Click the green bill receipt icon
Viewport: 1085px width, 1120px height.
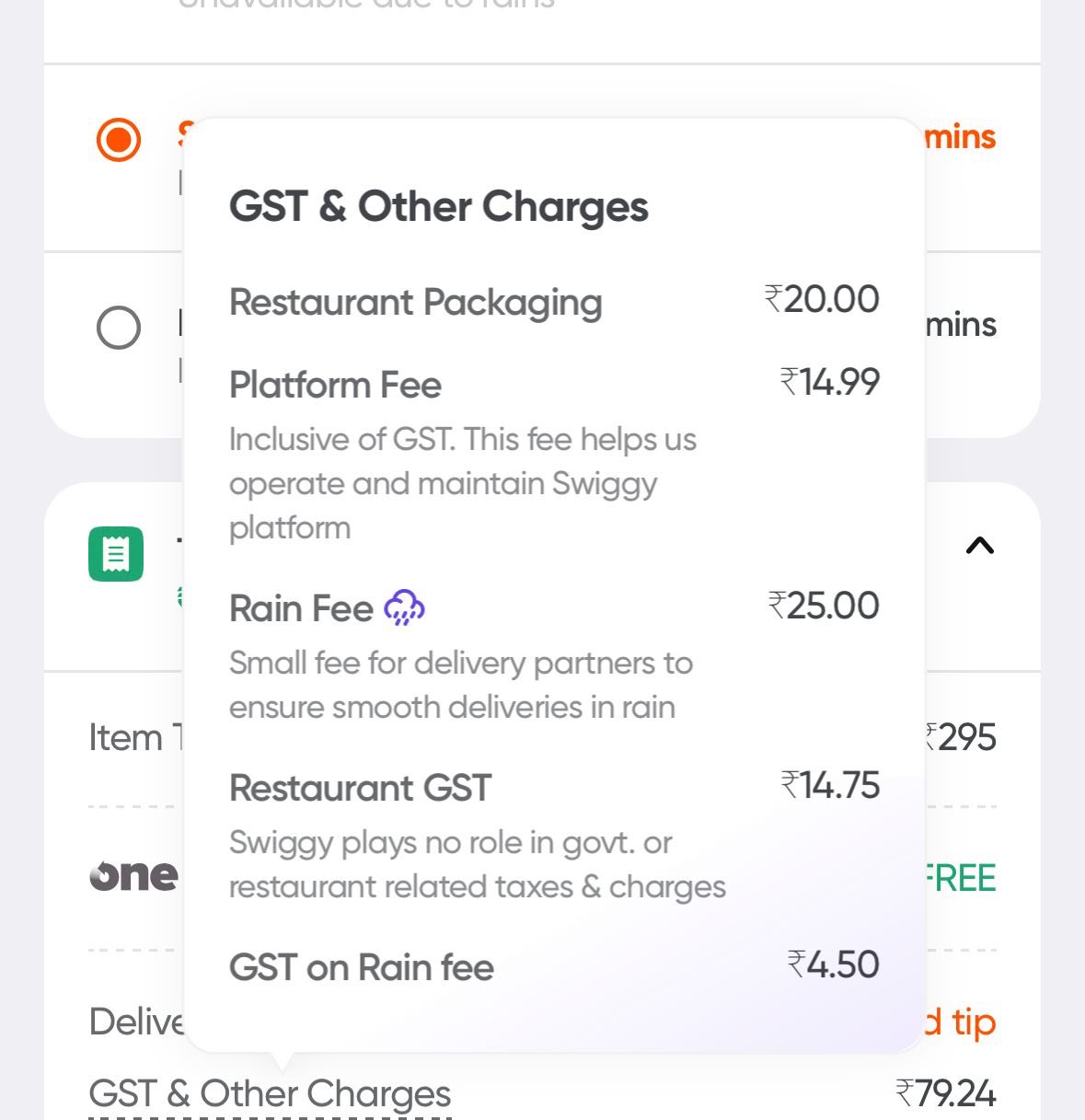pos(116,554)
